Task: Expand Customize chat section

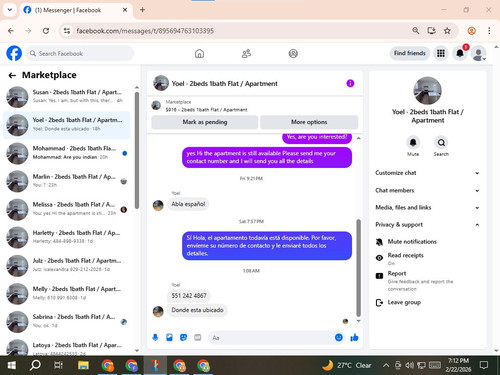Action: pyautogui.click(x=427, y=173)
